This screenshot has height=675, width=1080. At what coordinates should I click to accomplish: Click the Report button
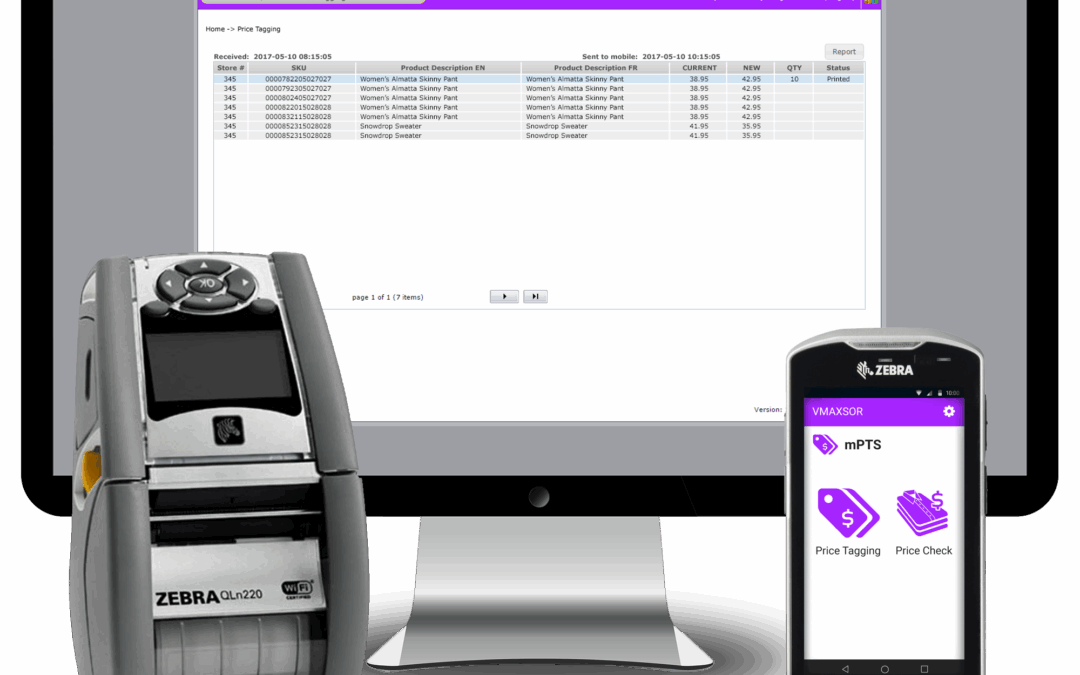844,52
